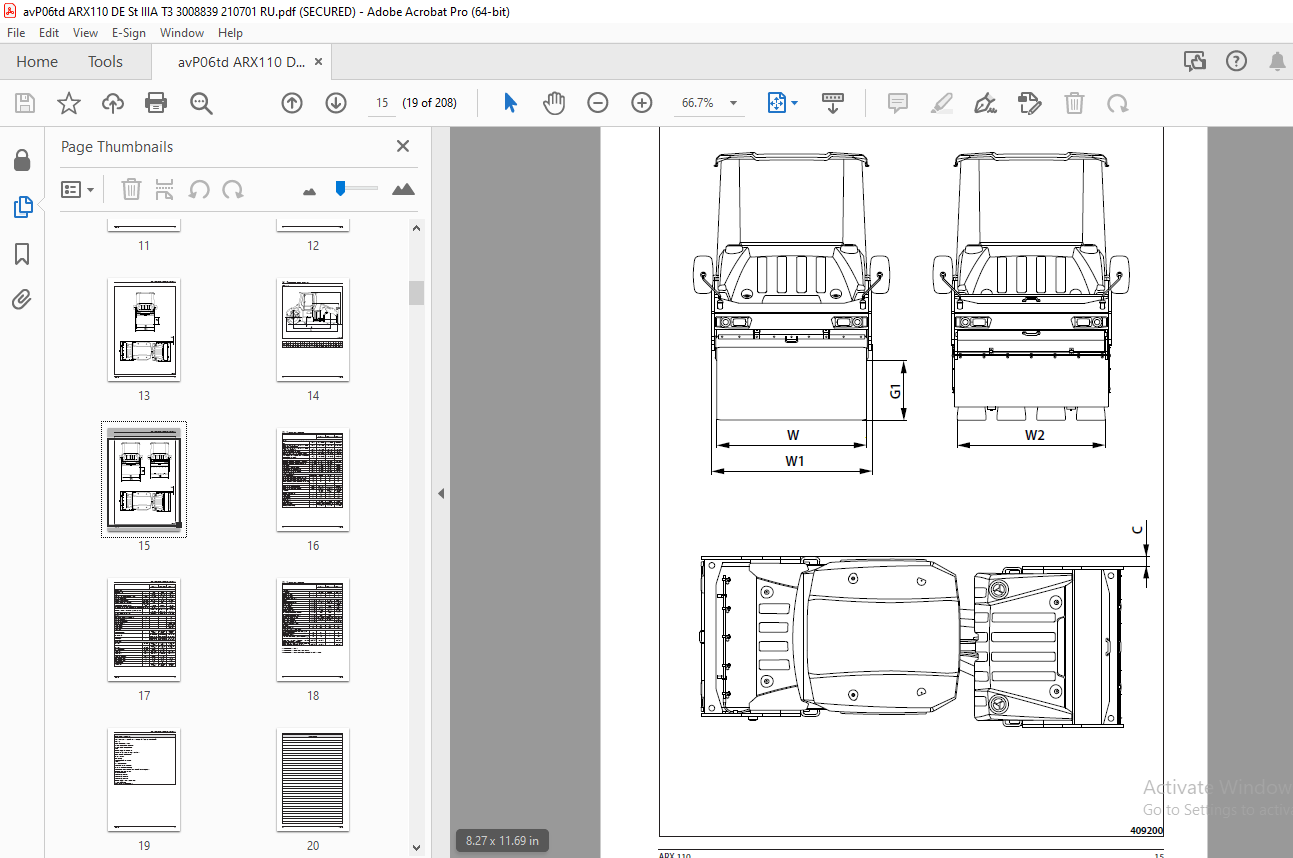Open the Edit stamp tool in the toolbar
The image size is (1293, 858).
pos(1030,103)
